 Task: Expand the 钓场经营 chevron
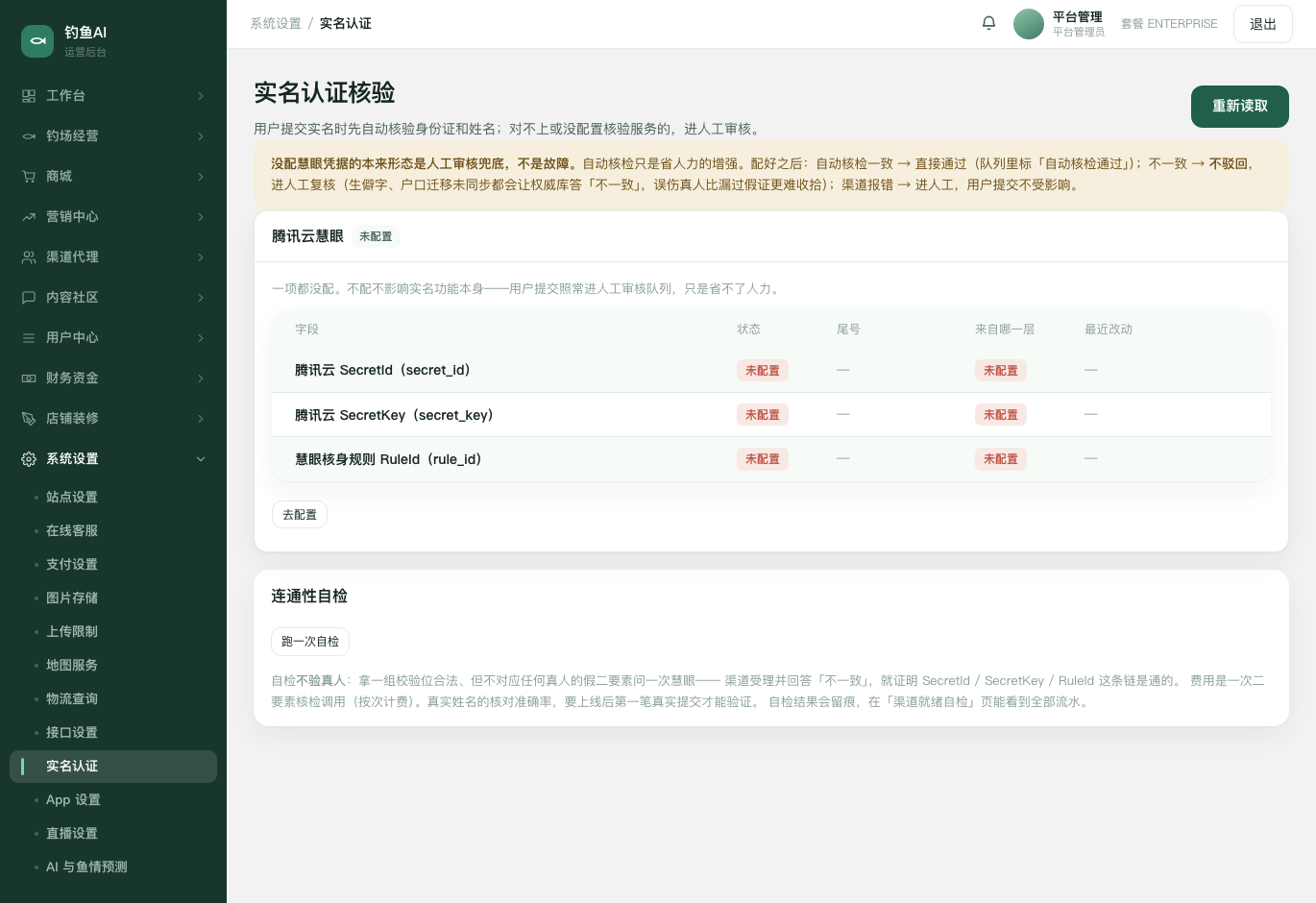[x=201, y=136]
